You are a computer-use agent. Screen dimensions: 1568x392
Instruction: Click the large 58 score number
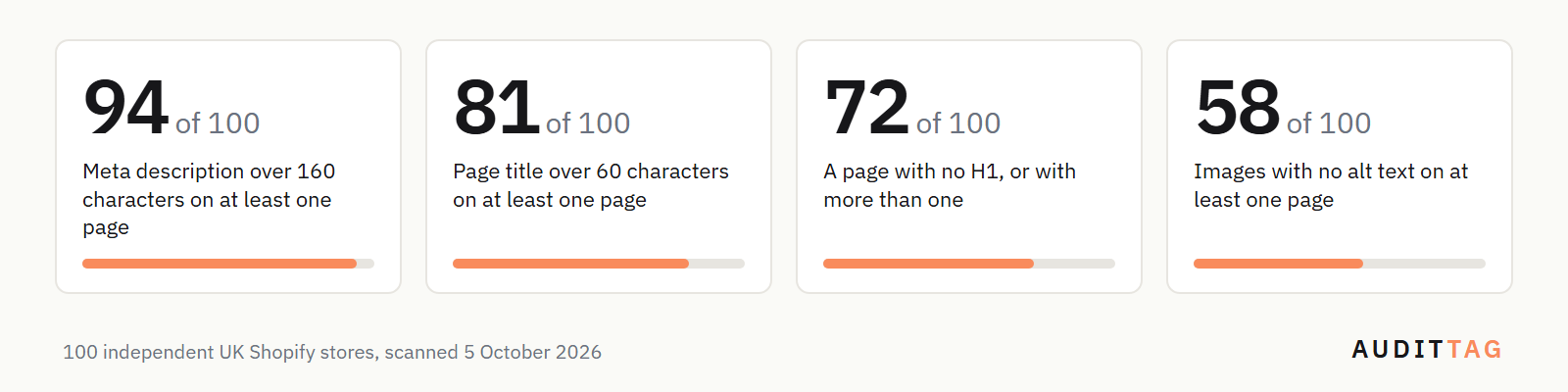coord(1237,108)
